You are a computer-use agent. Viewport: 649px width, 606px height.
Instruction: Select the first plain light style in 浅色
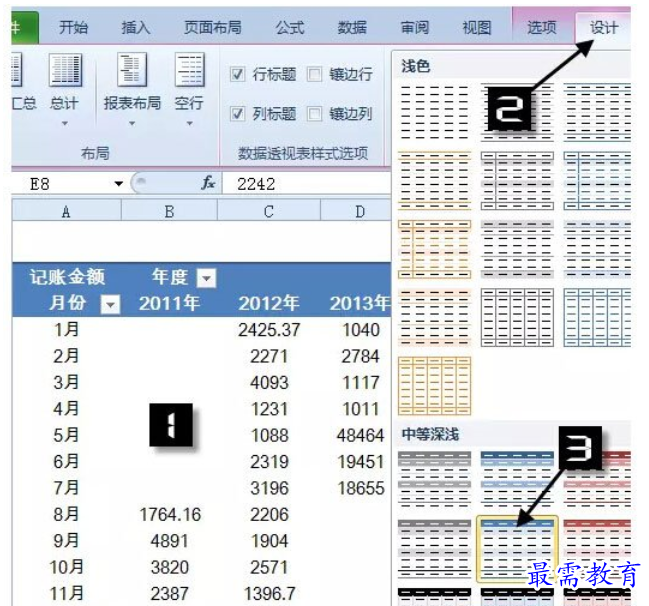[x=435, y=112]
